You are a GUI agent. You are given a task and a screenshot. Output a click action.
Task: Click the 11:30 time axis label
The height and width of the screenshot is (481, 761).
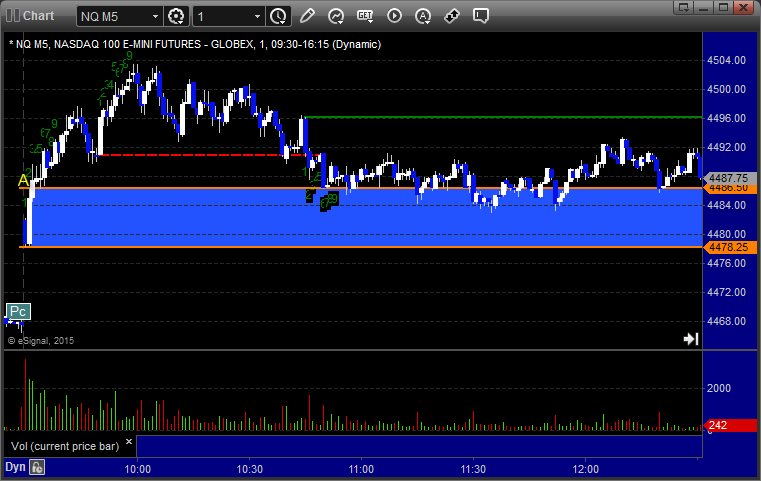point(473,469)
